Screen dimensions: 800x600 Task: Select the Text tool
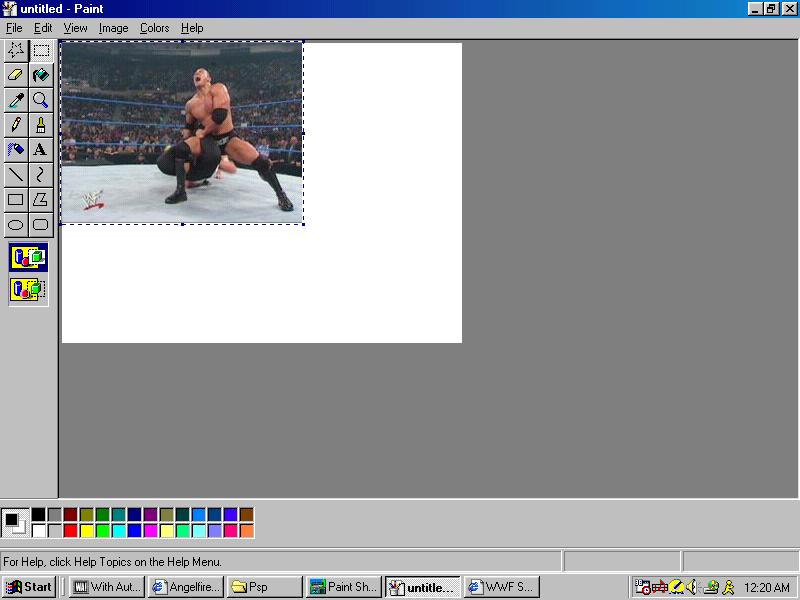40,149
